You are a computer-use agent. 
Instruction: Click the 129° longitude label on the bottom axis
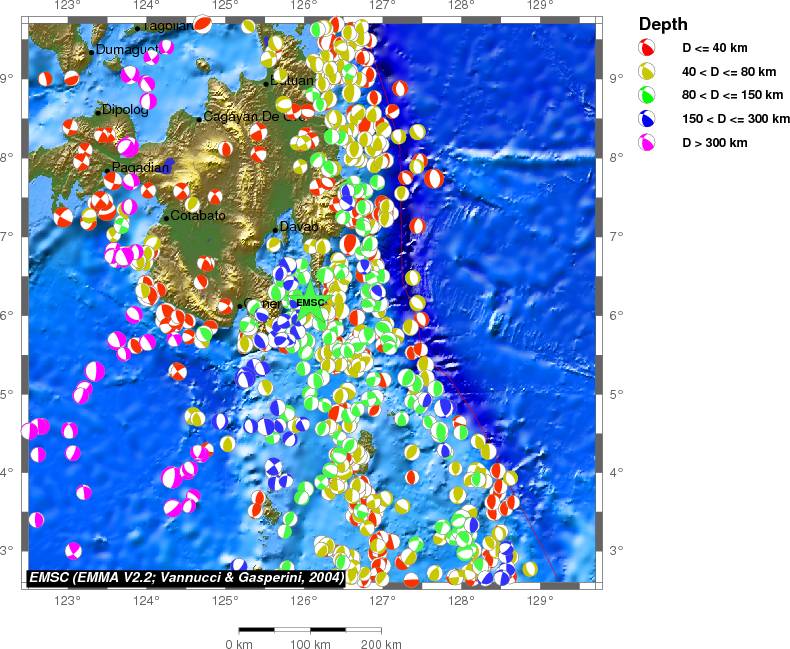pos(539,600)
